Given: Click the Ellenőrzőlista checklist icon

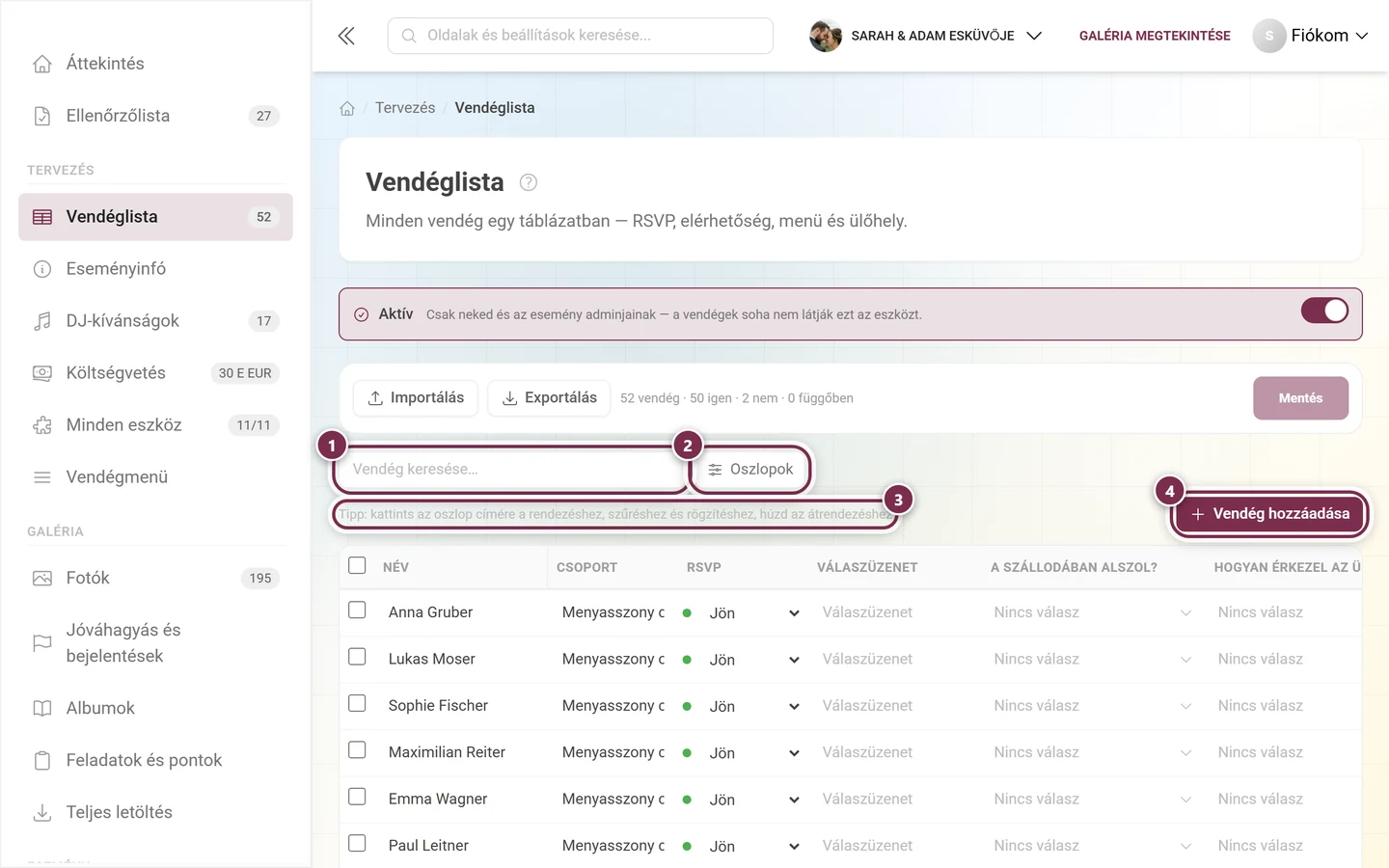Looking at the screenshot, I should [42, 116].
